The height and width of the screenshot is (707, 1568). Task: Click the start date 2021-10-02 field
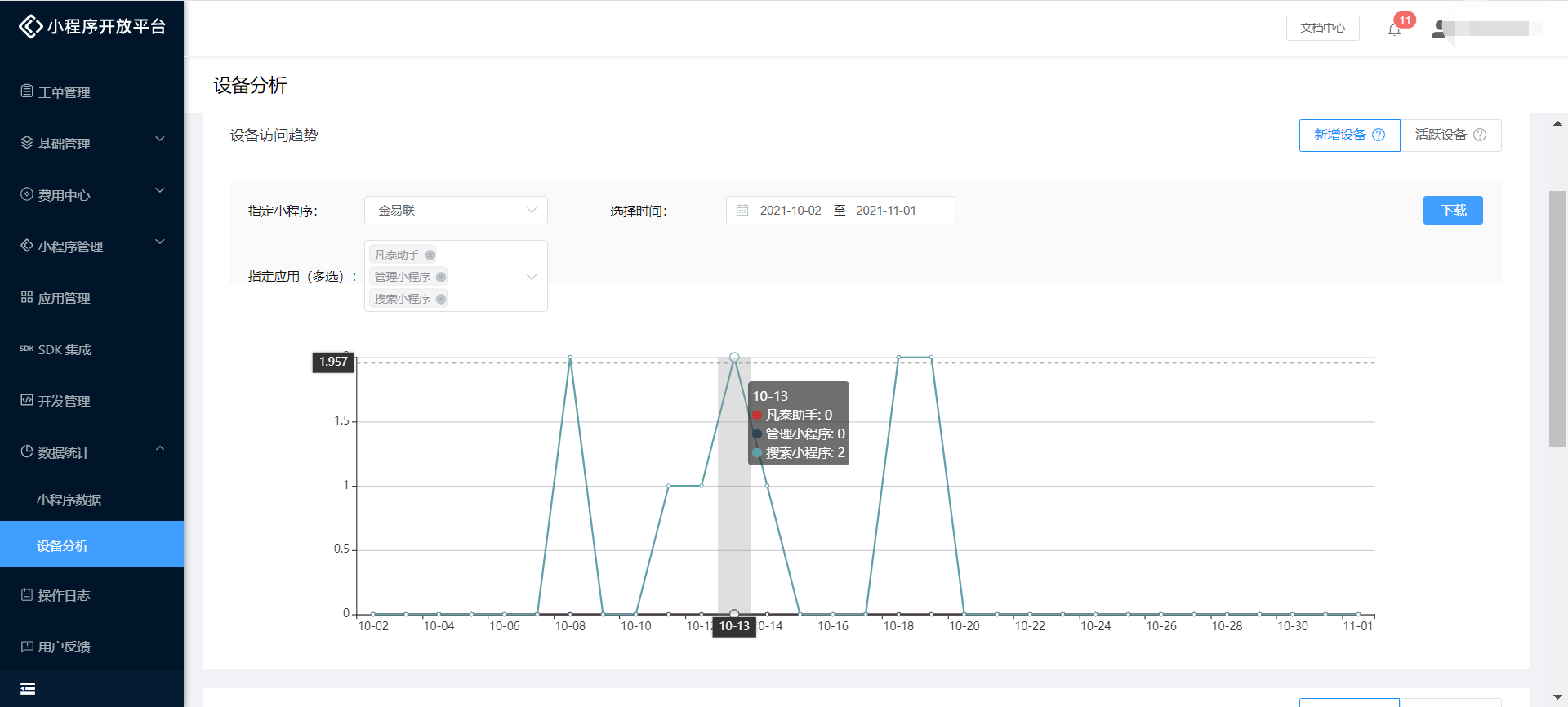tap(790, 211)
